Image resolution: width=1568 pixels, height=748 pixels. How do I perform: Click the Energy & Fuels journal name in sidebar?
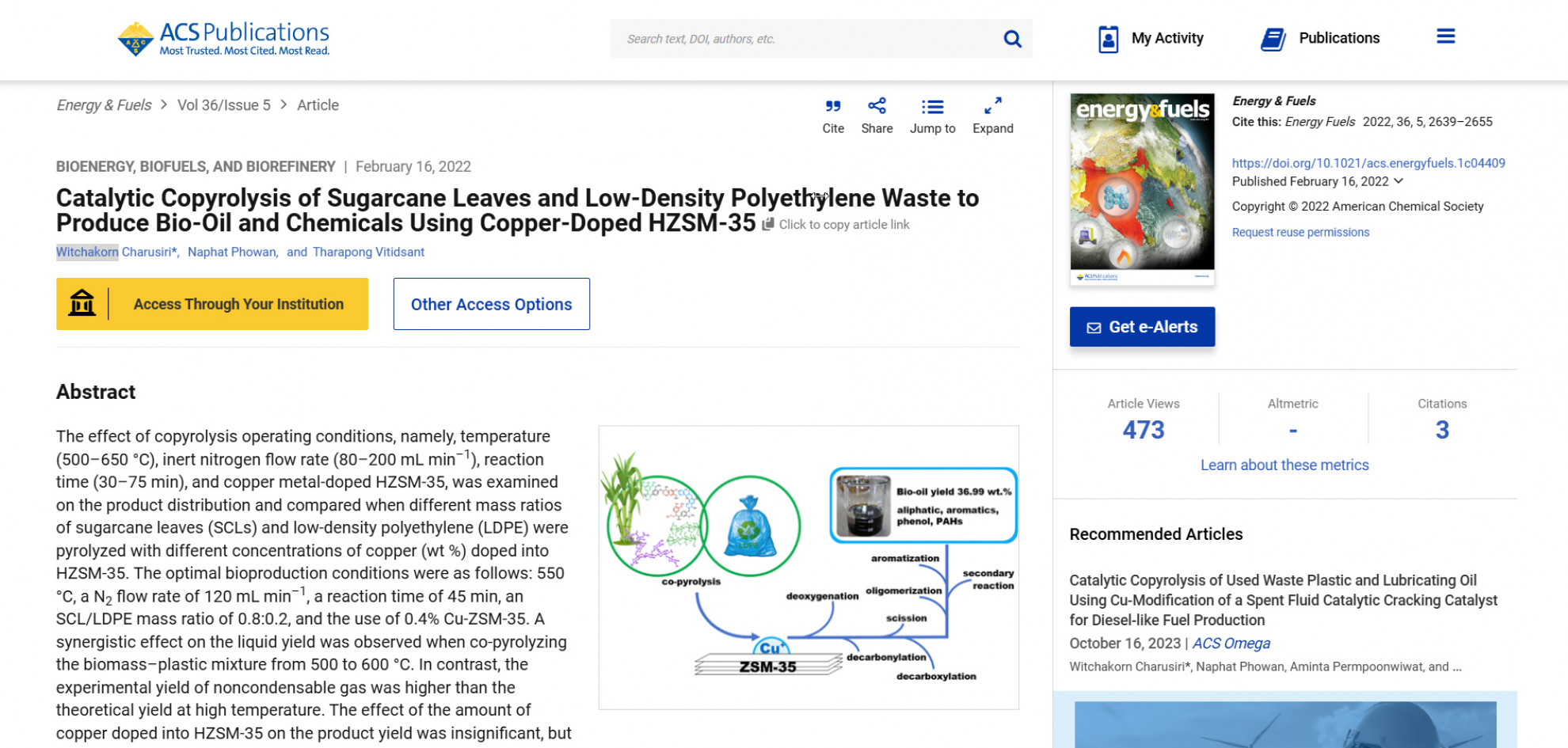[1274, 101]
